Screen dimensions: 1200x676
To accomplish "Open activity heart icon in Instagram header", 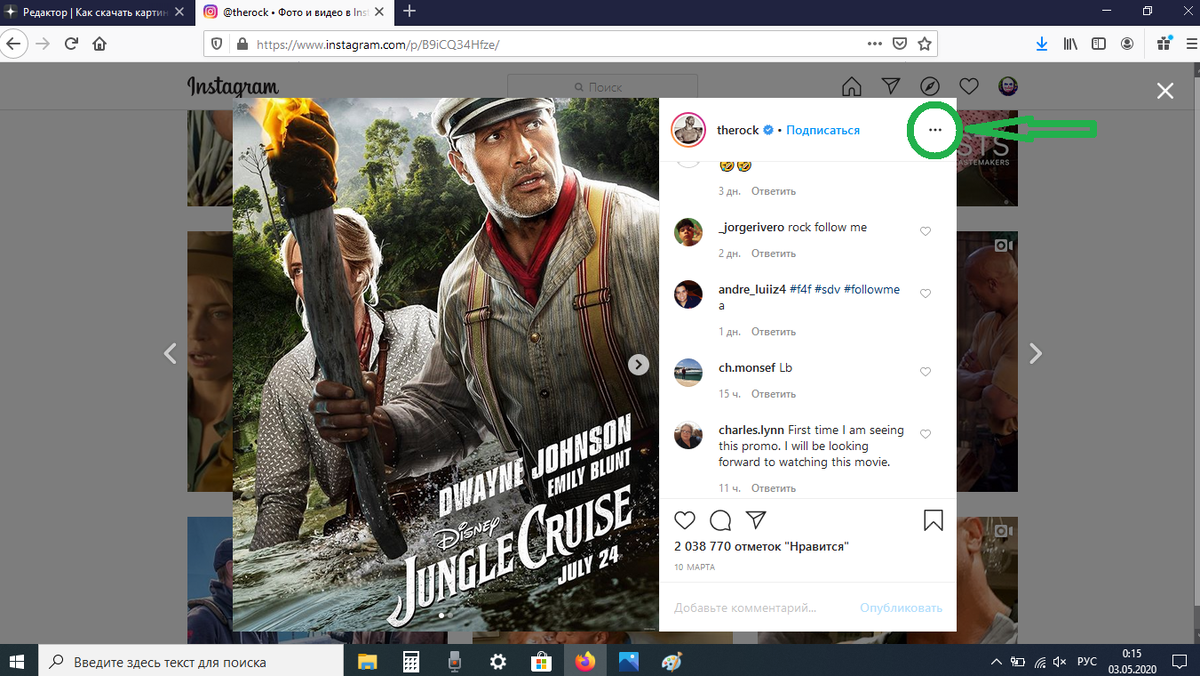I will point(968,87).
